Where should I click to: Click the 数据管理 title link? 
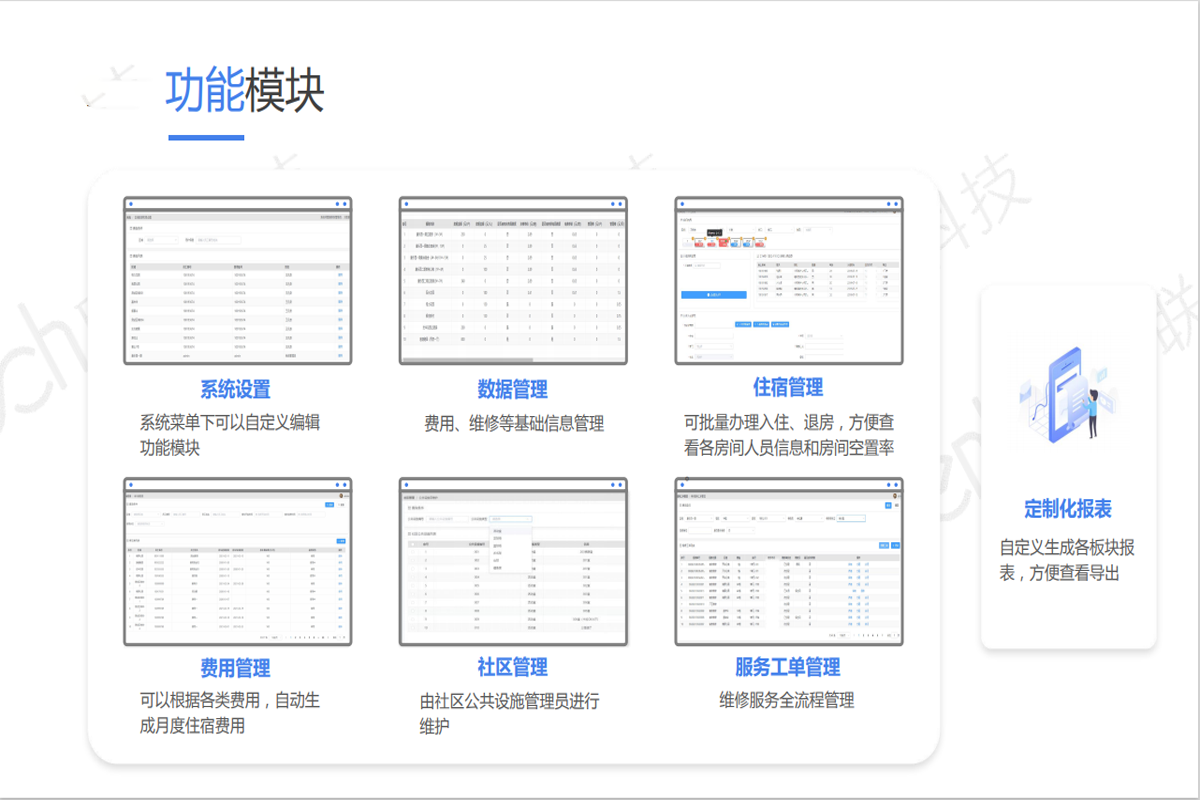click(512, 390)
